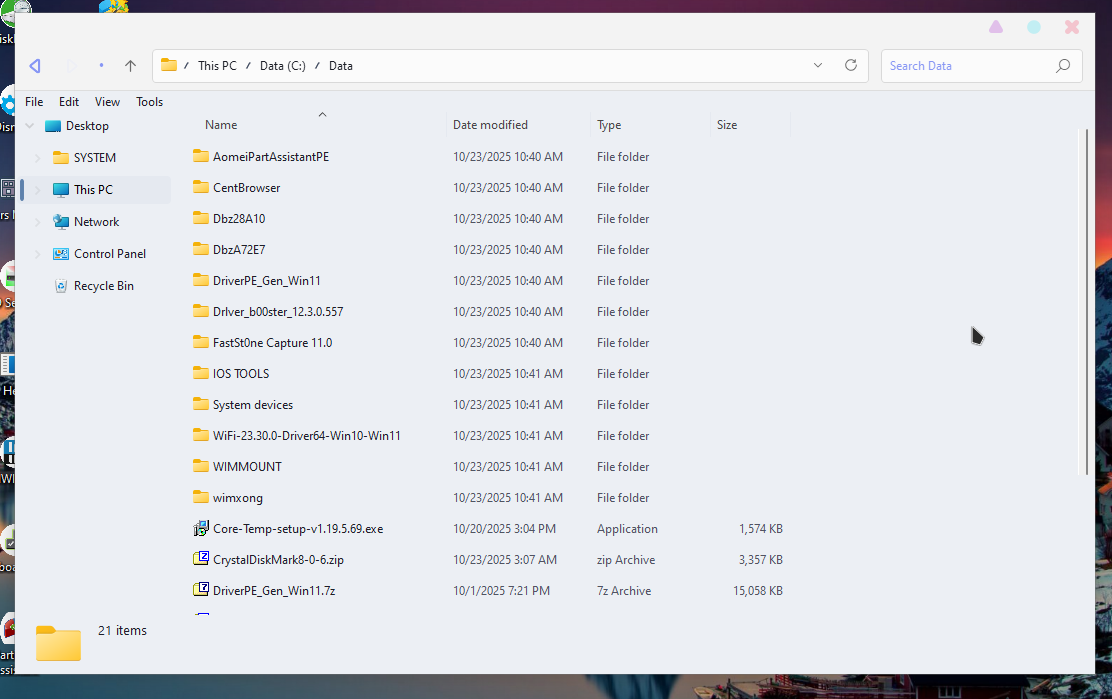
Task: Click the Search Data input field
Action: 965,66
